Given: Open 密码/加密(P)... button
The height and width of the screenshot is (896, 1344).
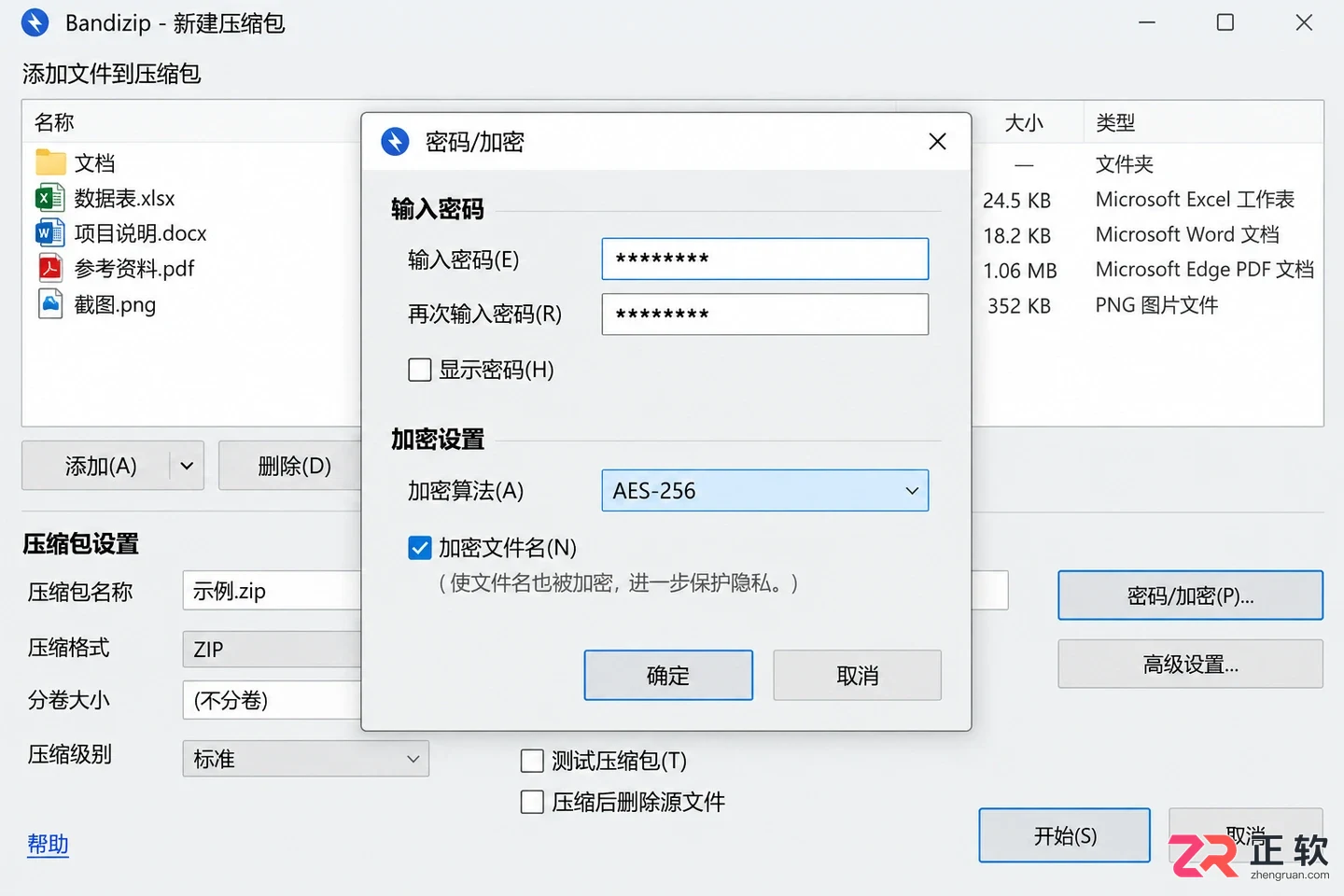Looking at the screenshot, I should (1190, 595).
